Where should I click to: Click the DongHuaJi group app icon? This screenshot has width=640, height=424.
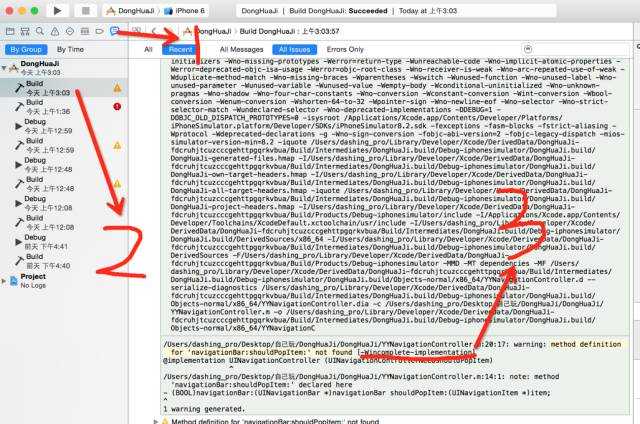pos(14,68)
